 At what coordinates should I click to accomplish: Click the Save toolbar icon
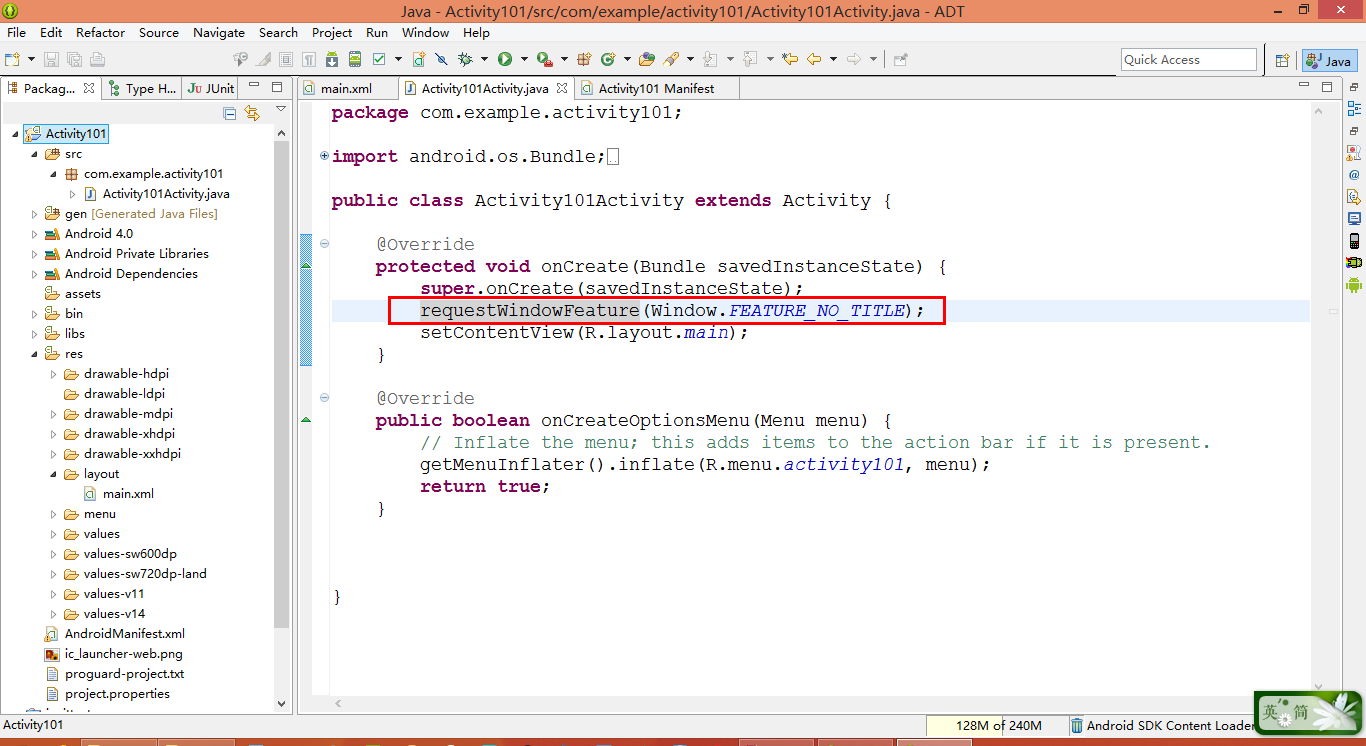click(x=51, y=59)
